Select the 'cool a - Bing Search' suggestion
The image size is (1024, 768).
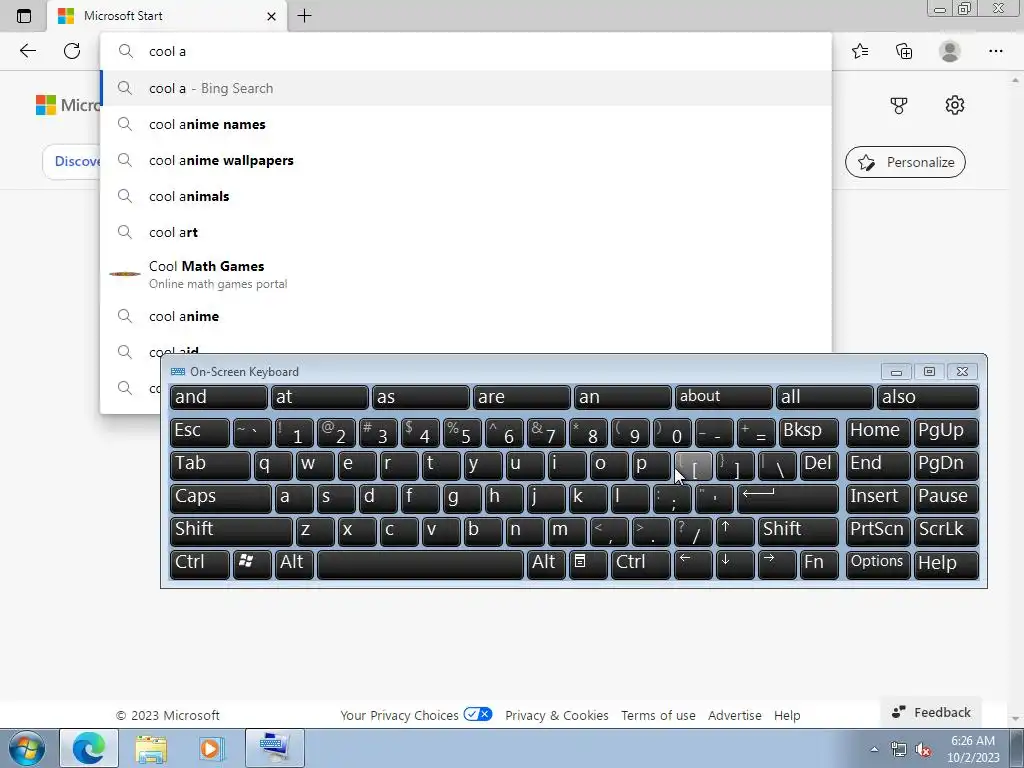point(466,88)
